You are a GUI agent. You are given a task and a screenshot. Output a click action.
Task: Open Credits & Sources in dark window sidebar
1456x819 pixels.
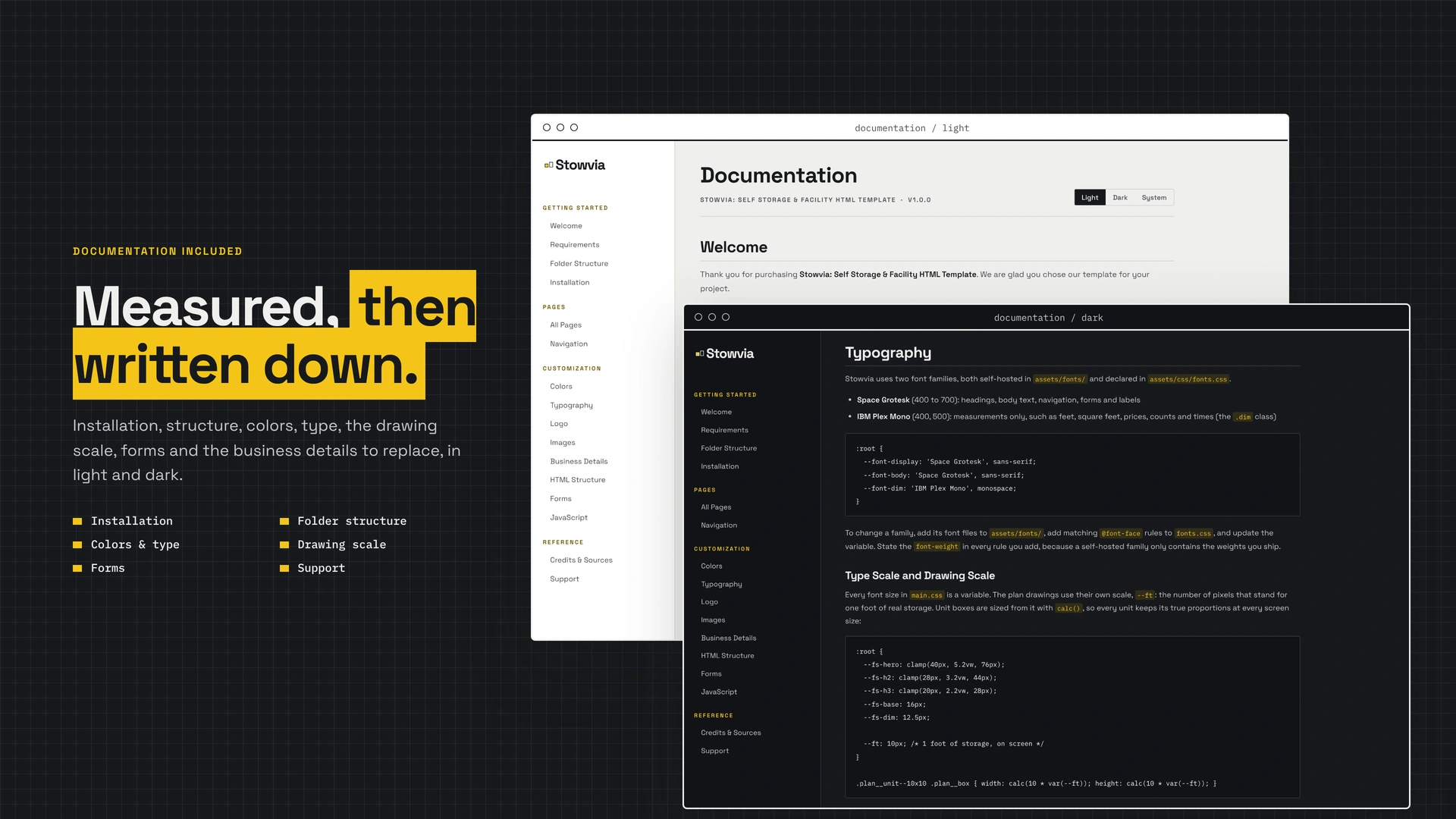731,733
